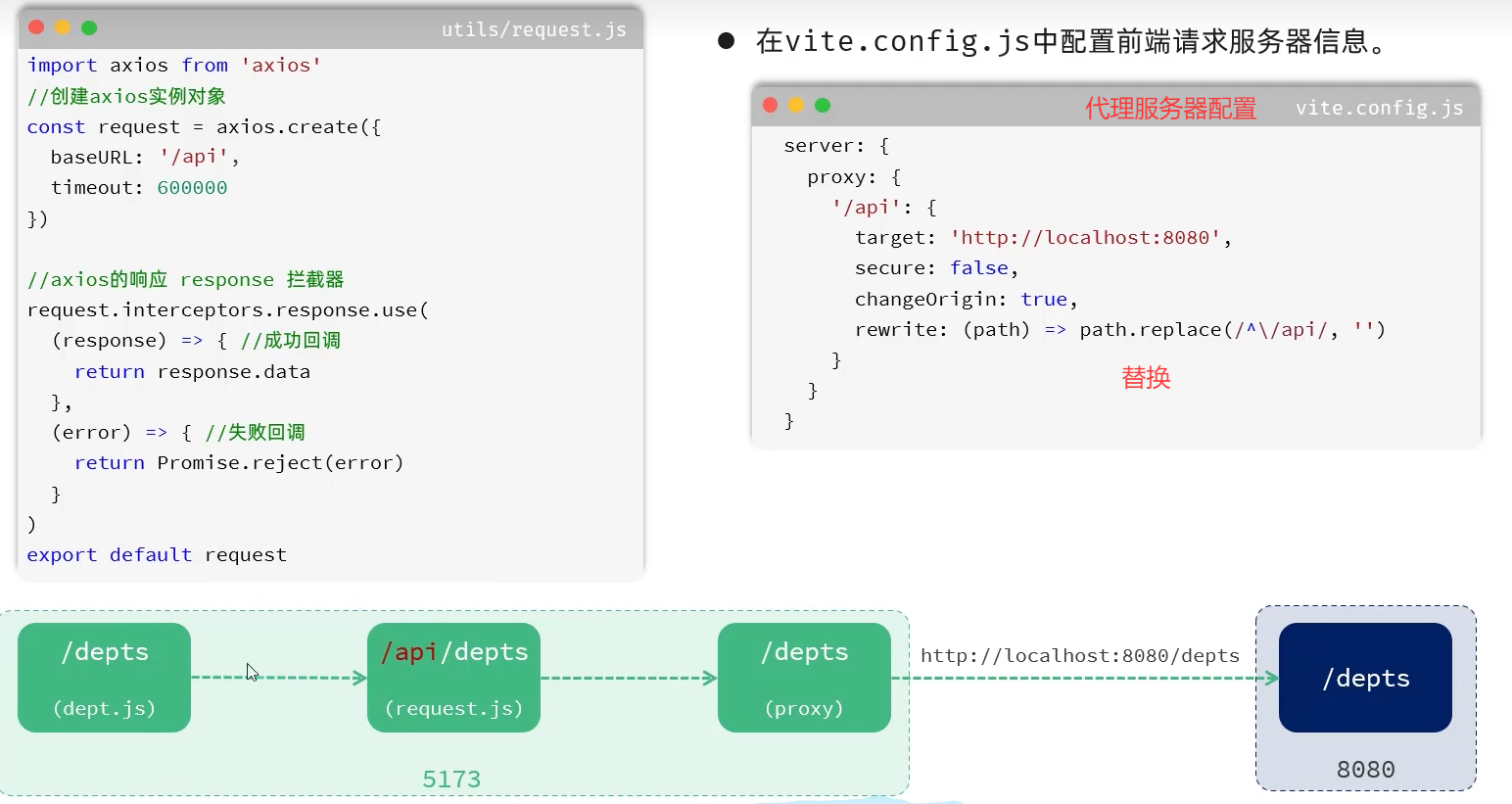This screenshot has width=1512, height=804.
Task: Click the arrow between request.js and proxy boxes
Action: pyautogui.click(x=629, y=678)
